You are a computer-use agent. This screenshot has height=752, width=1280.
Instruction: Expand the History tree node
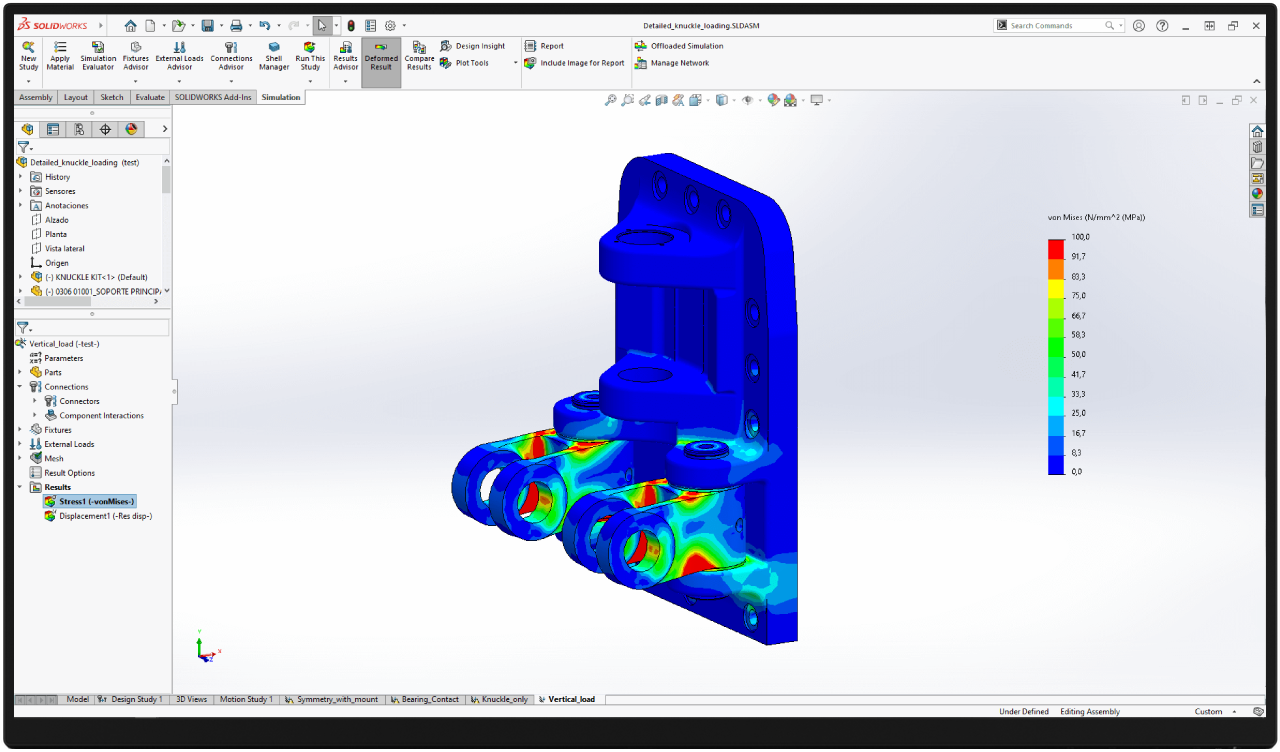(x=20, y=177)
